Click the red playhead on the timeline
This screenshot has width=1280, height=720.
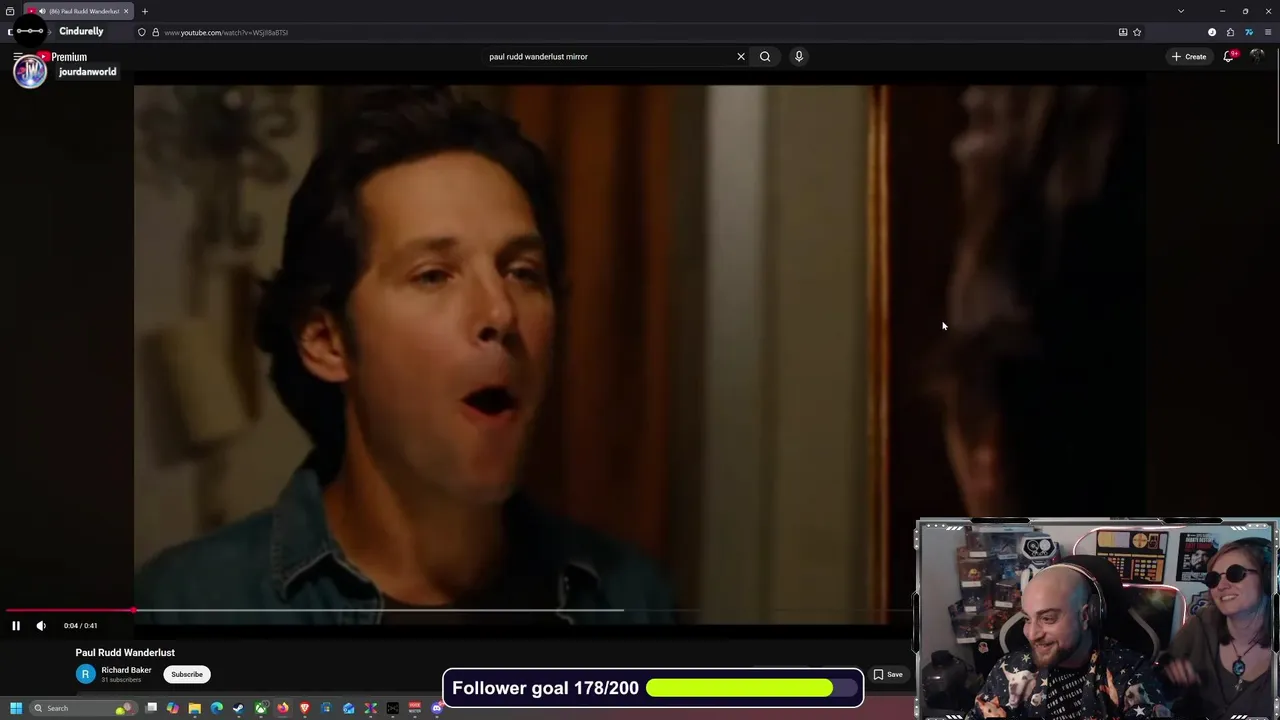(x=134, y=609)
